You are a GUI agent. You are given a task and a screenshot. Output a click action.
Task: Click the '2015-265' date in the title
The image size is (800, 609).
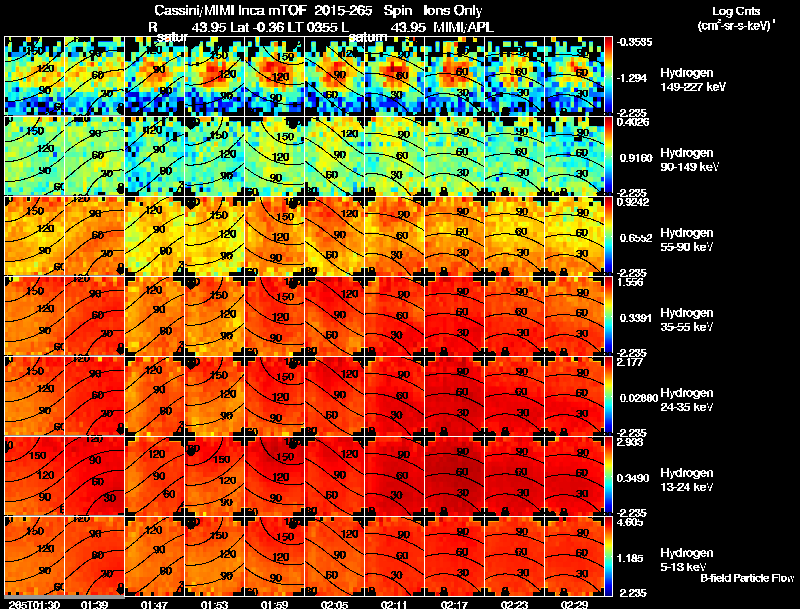[343, 11]
